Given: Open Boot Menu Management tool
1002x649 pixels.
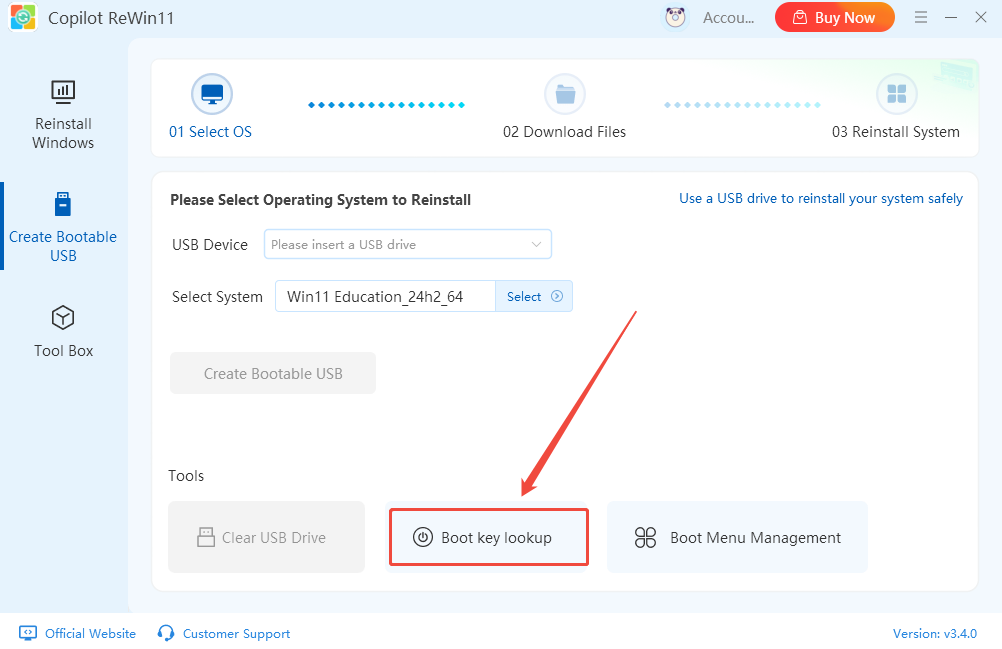Looking at the screenshot, I should tap(737, 537).
